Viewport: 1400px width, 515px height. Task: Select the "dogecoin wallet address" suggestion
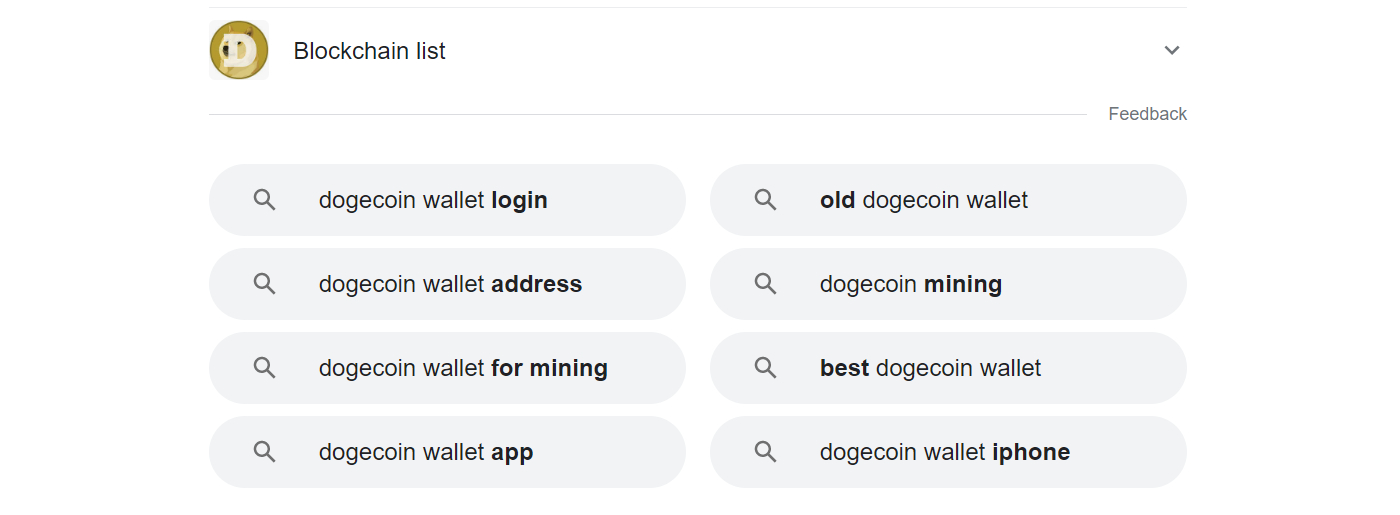[x=450, y=284]
